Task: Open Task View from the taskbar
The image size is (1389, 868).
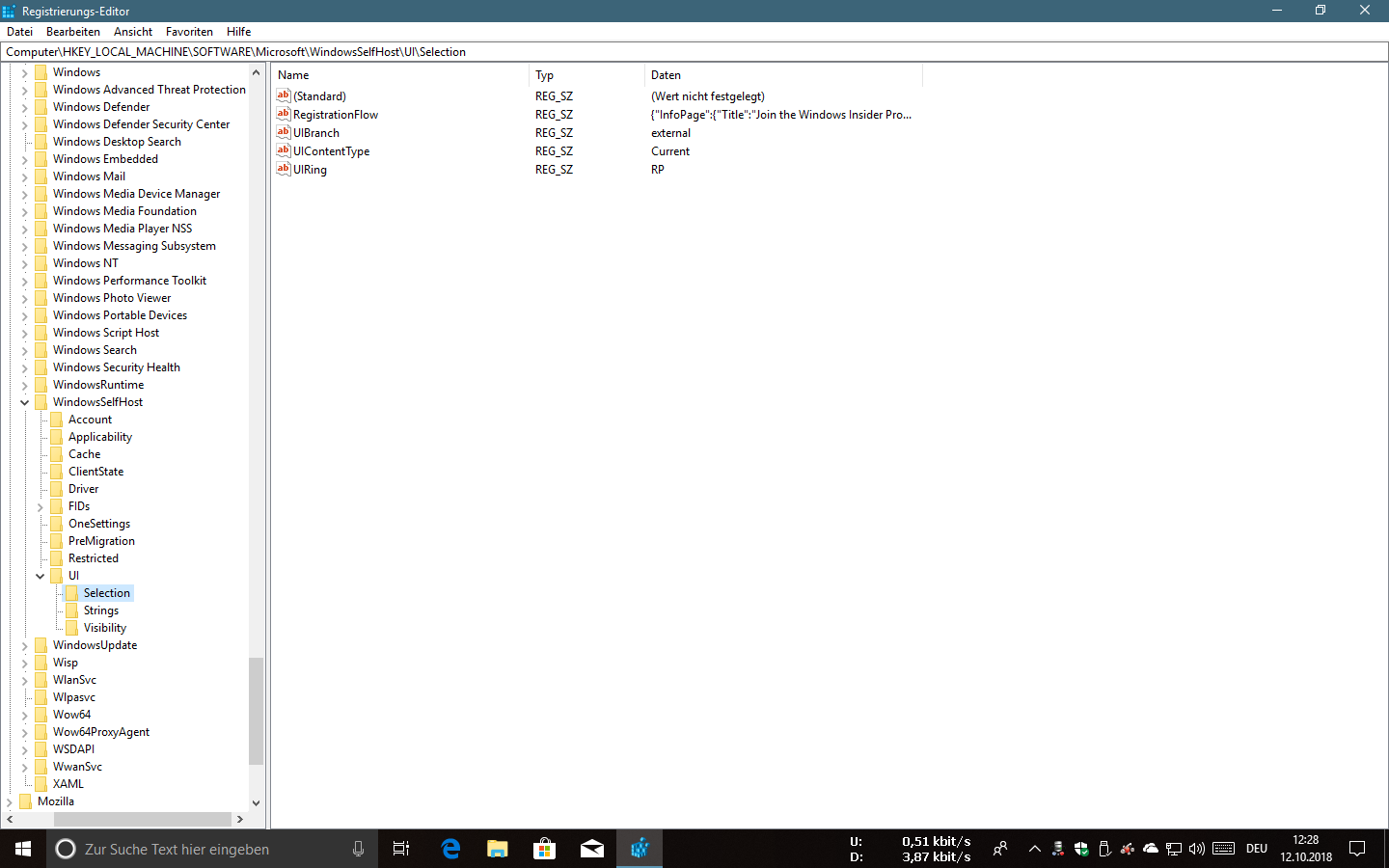Action: (x=401, y=849)
